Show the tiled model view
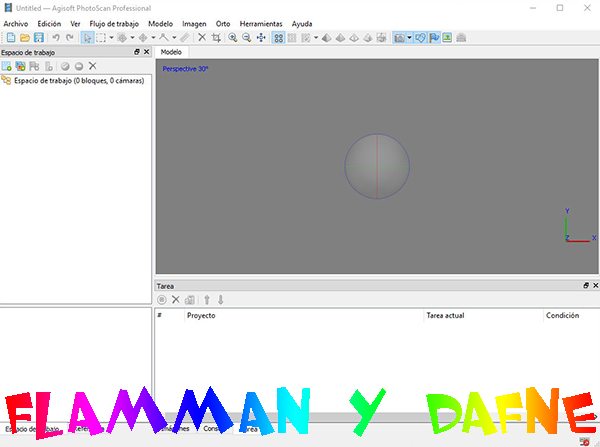600x447 pixels. (382, 38)
